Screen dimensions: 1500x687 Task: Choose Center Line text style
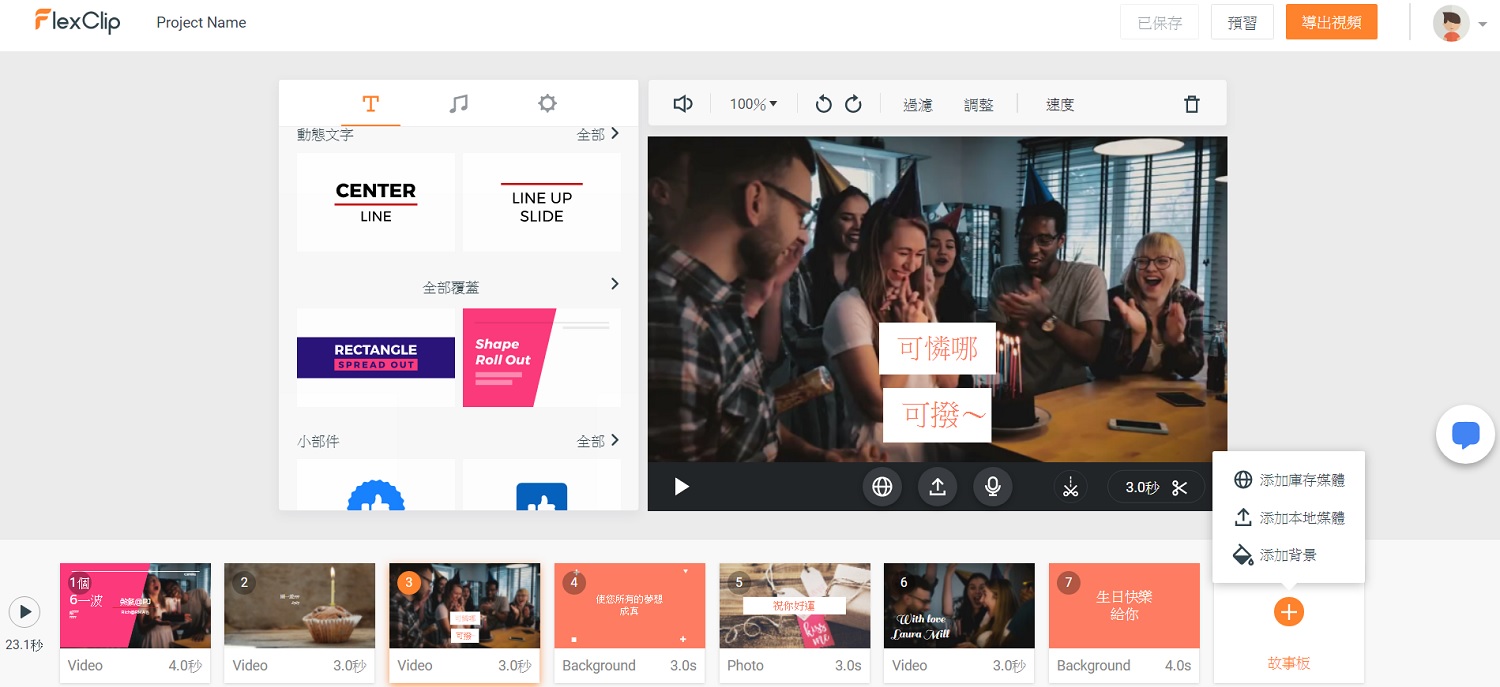[x=376, y=202]
